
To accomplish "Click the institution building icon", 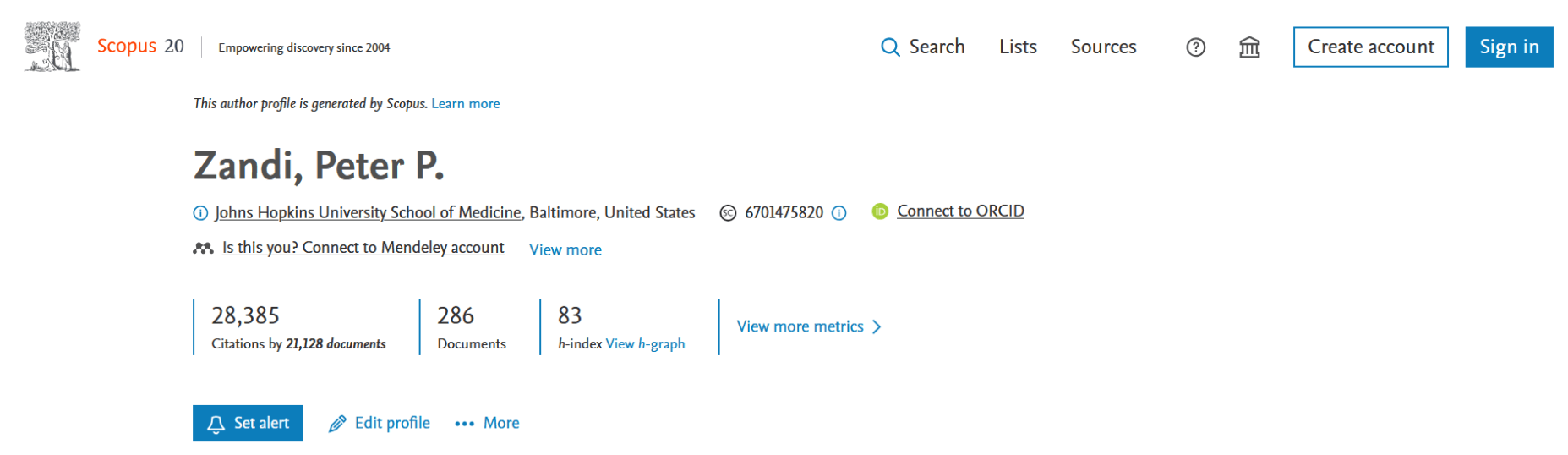I will click(1249, 47).
